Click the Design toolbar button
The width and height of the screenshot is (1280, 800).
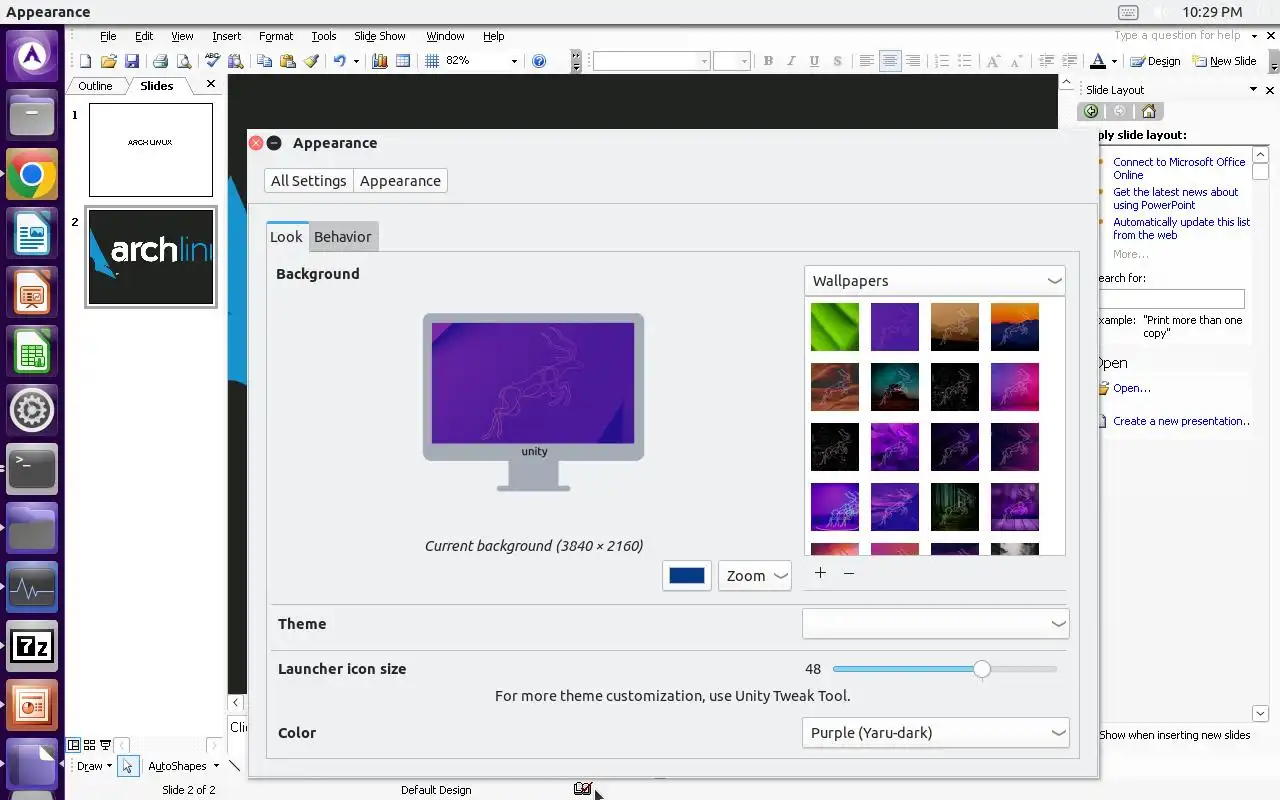(1155, 61)
